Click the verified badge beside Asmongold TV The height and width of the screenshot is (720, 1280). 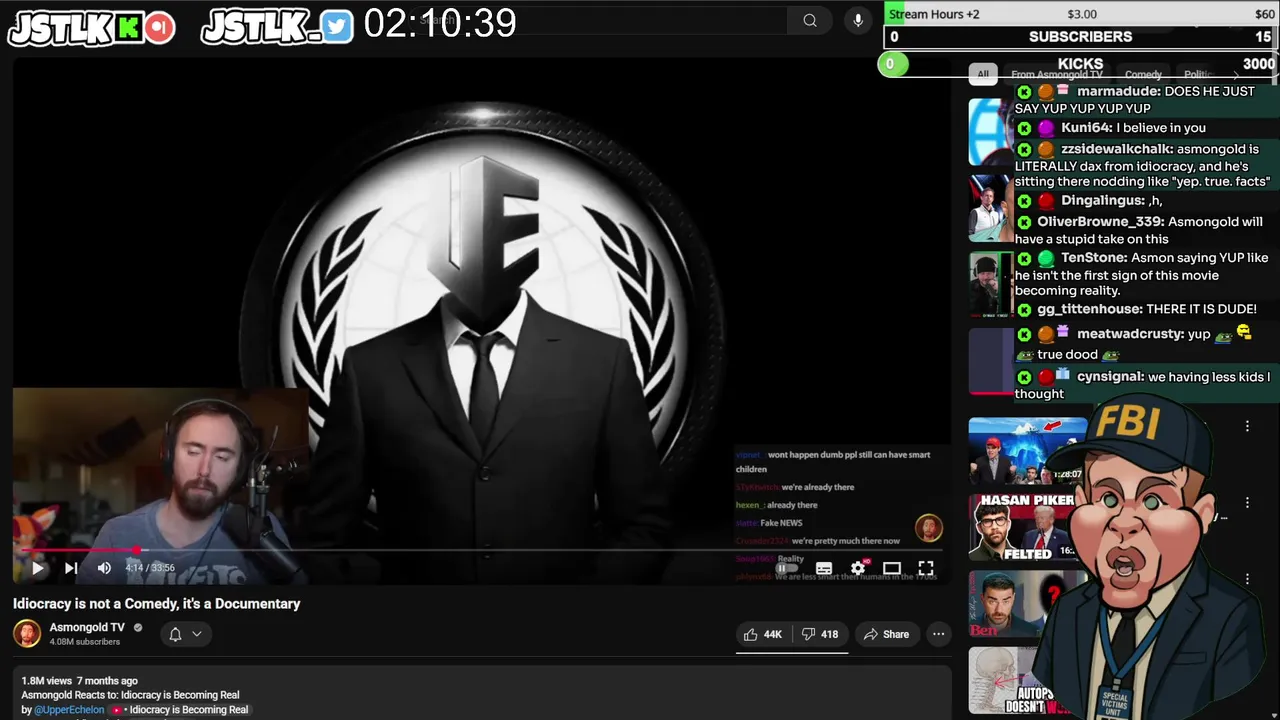138,628
